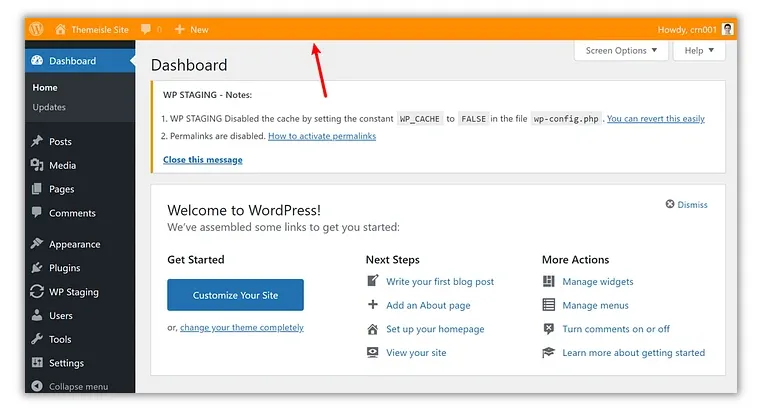Click the graduation cap icon beside Learn more
The width and height of the screenshot is (765, 409).
tap(549, 352)
